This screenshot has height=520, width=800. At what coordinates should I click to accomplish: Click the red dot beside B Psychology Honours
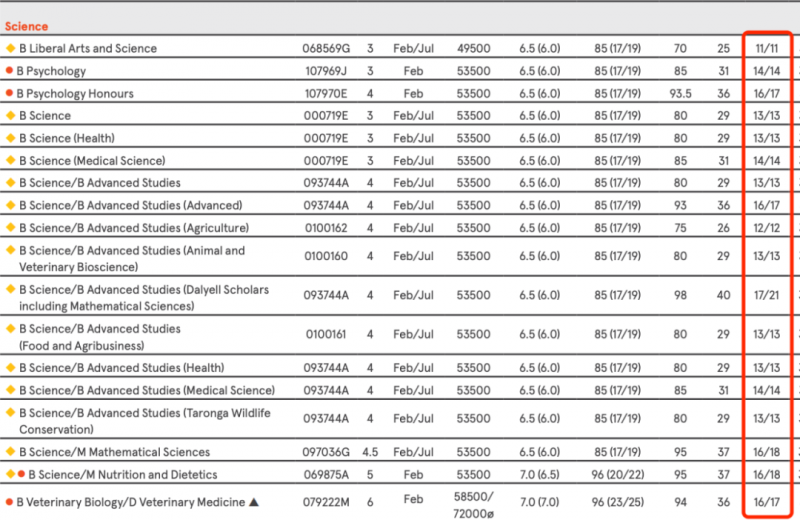(9, 93)
